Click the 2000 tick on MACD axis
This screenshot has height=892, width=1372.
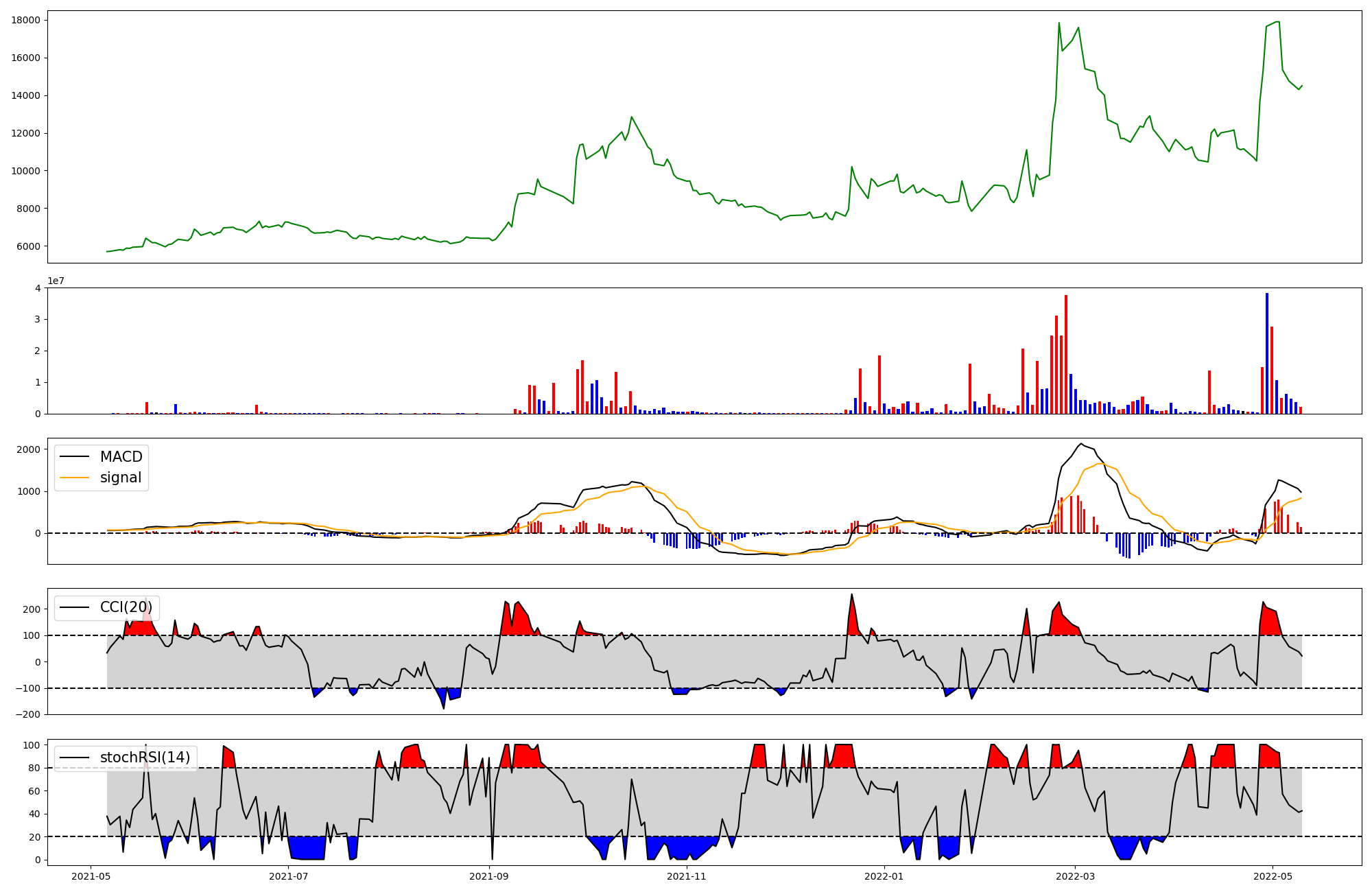pos(28,449)
